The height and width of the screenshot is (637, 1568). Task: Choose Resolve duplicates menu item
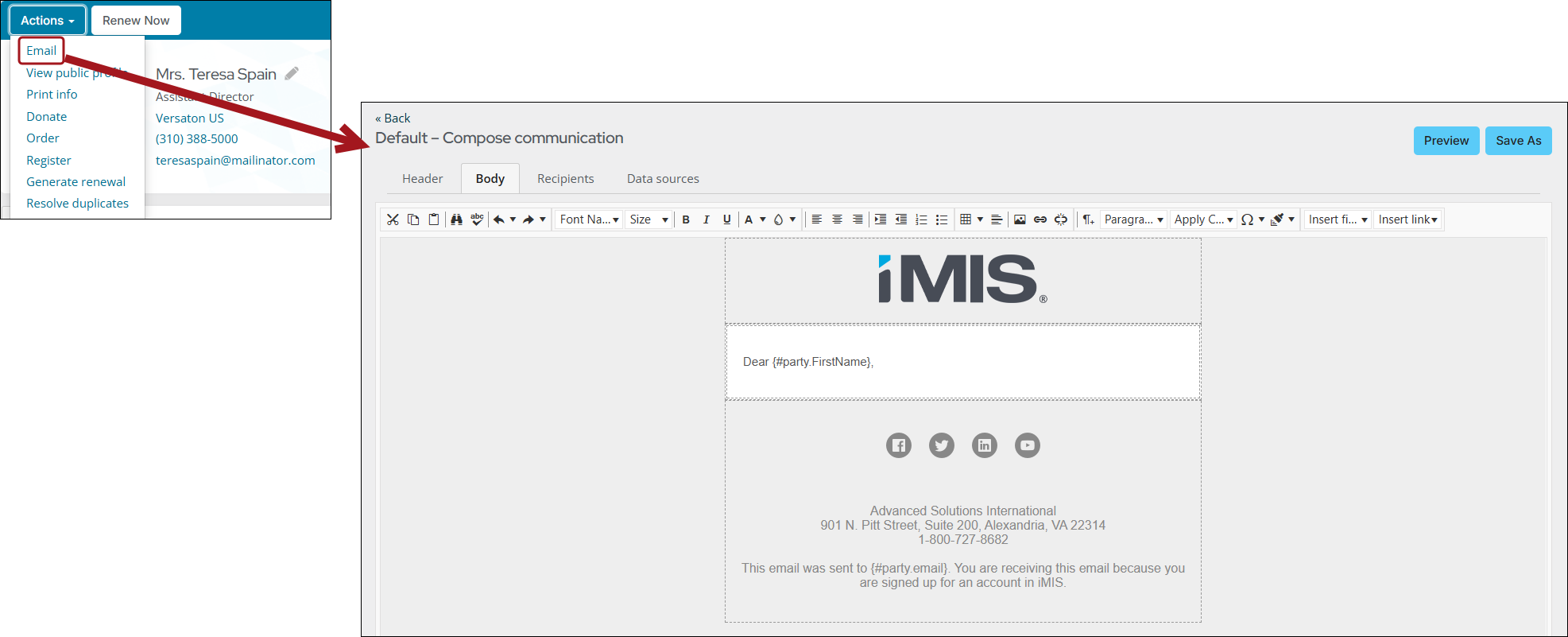click(77, 204)
